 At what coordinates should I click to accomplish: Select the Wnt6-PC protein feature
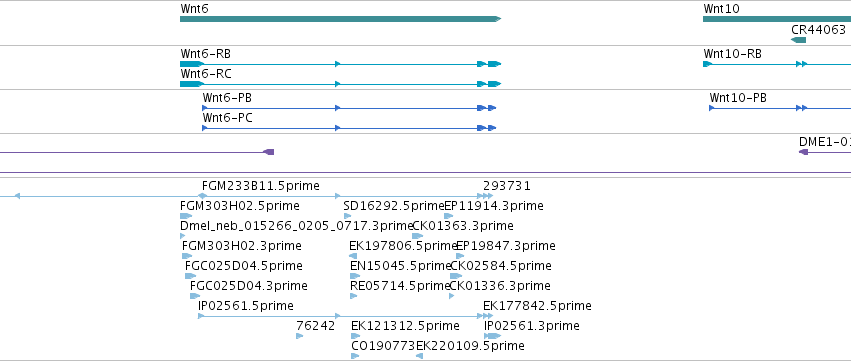click(x=349, y=128)
